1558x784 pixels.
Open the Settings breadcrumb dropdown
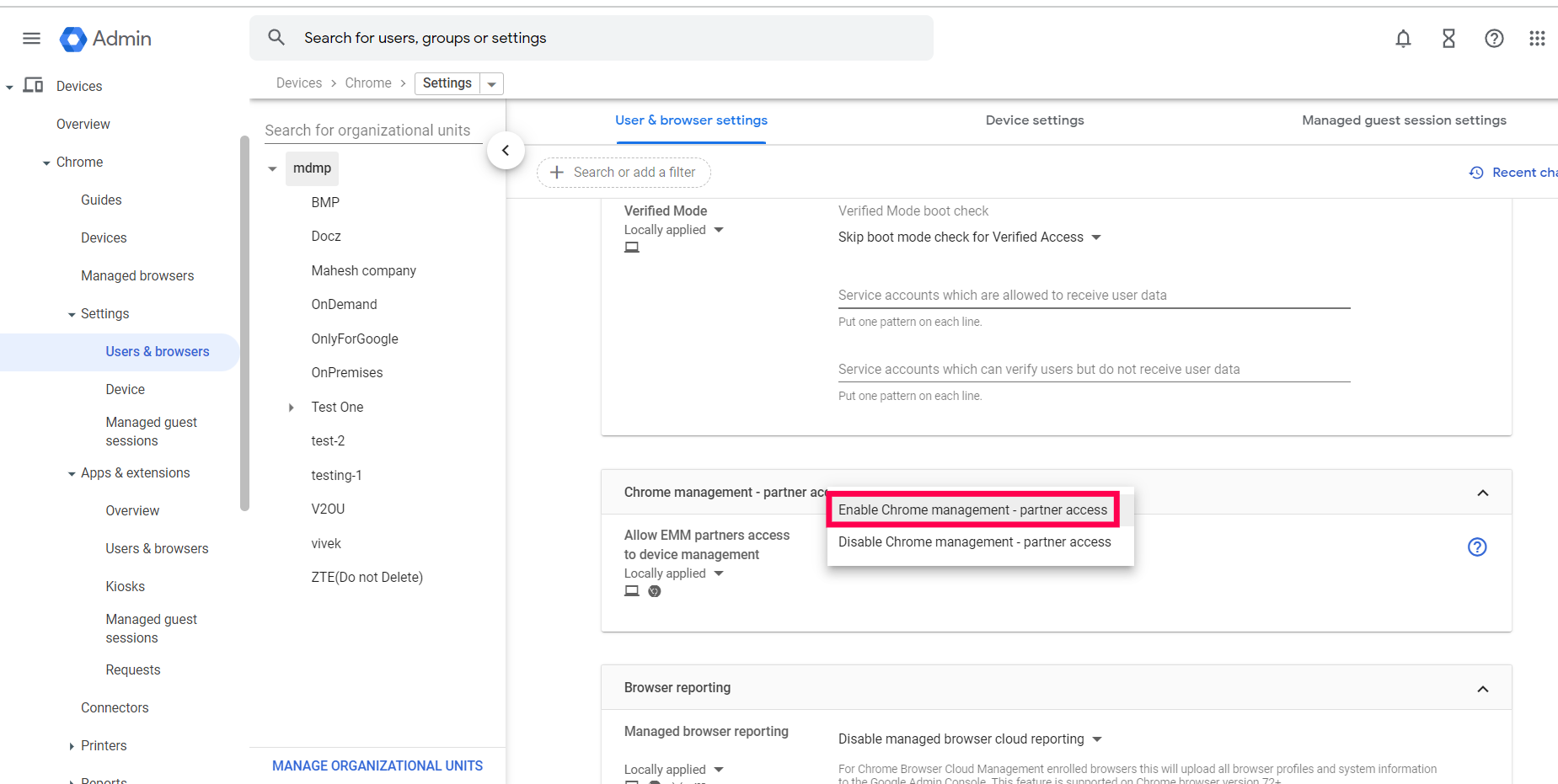[x=492, y=84]
